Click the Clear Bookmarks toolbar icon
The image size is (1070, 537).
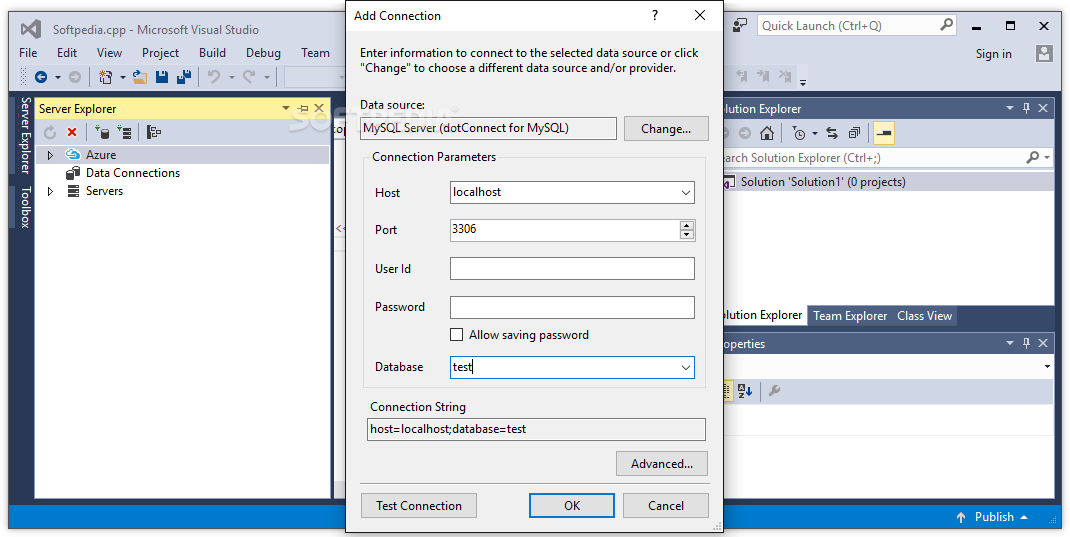tap(785, 76)
